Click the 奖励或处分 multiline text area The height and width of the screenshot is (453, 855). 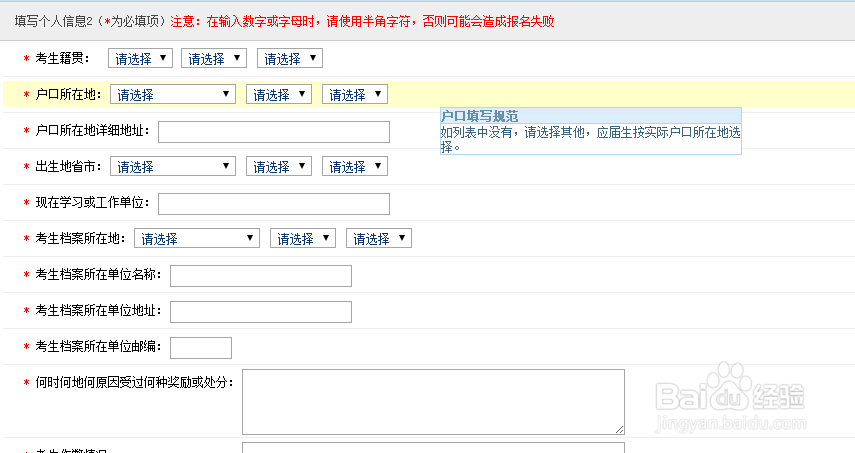(433, 402)
